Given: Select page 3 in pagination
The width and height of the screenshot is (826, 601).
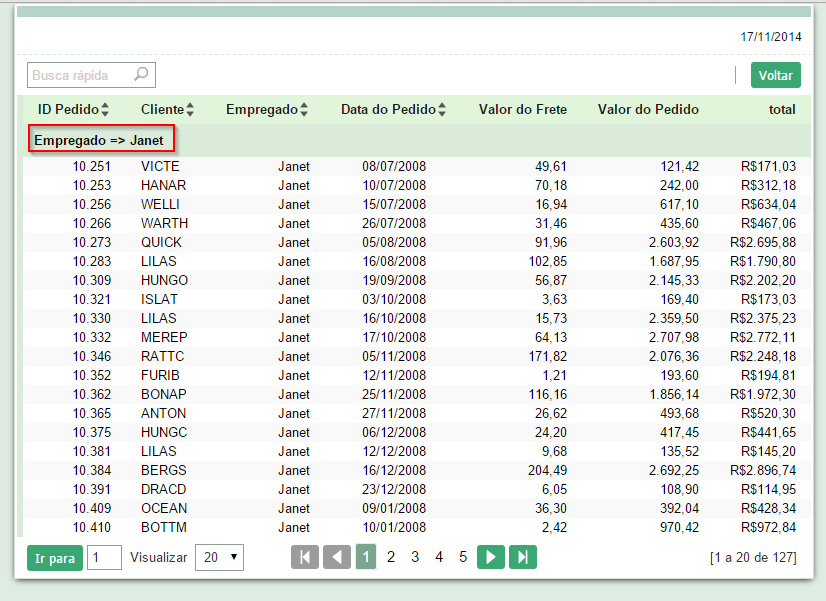Looking at the screenshot, I should pos(415,557).
